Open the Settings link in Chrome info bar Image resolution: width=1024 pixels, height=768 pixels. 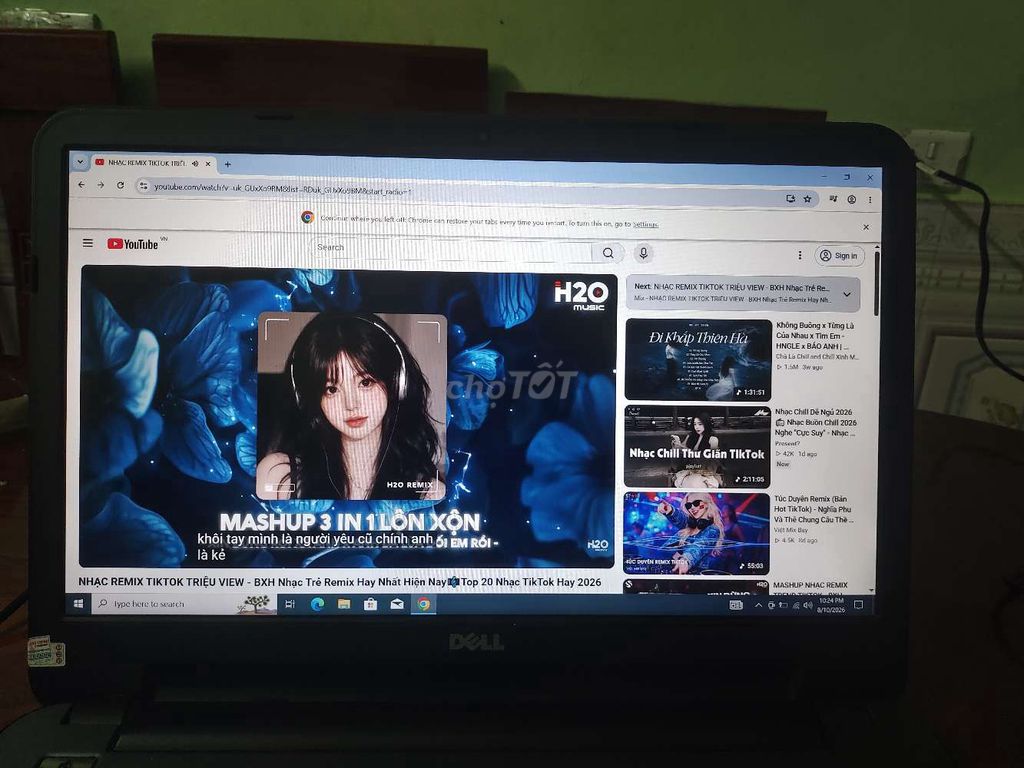click(645, 225)
